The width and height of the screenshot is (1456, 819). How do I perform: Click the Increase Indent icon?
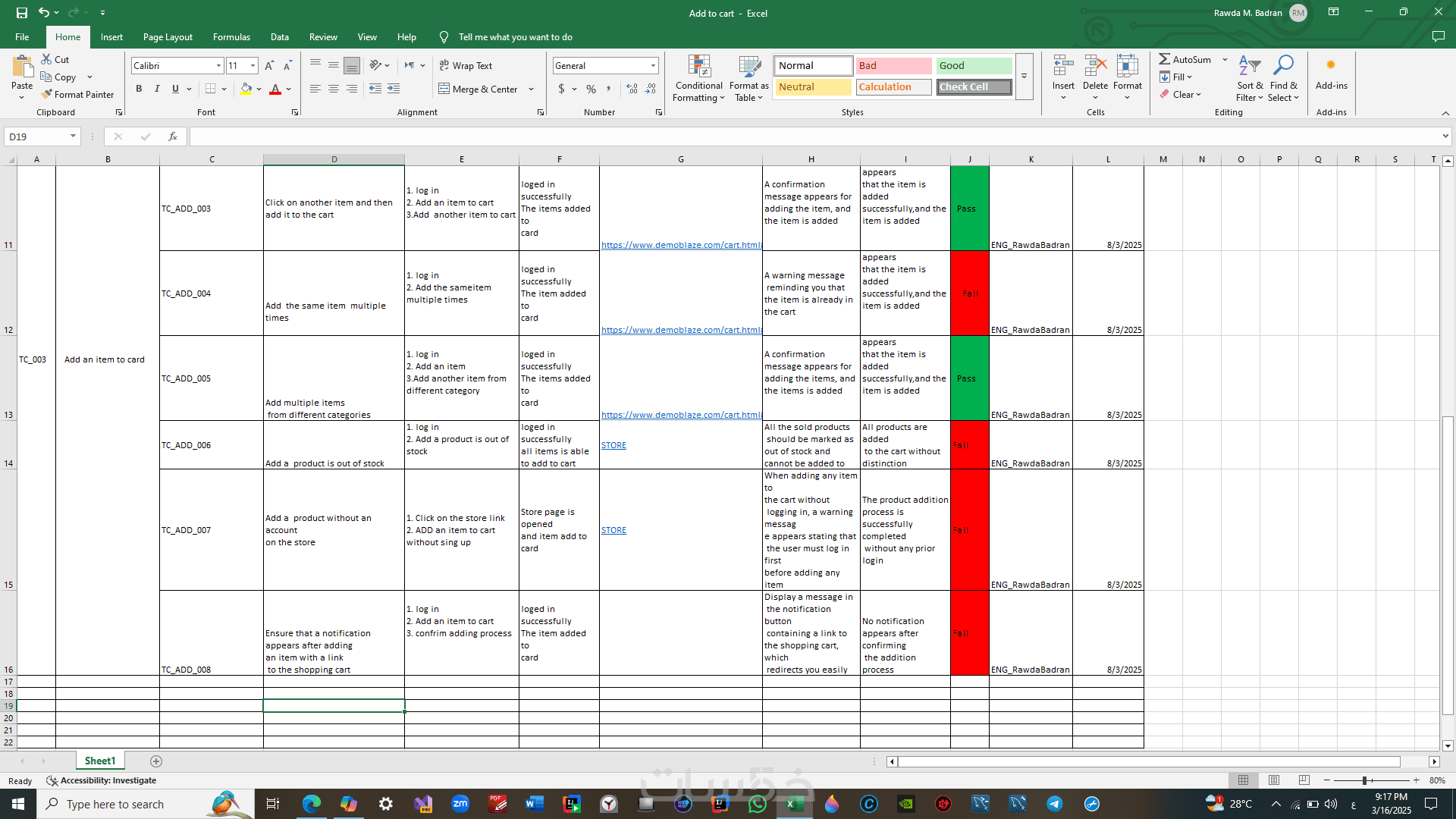tap(394, 89)
